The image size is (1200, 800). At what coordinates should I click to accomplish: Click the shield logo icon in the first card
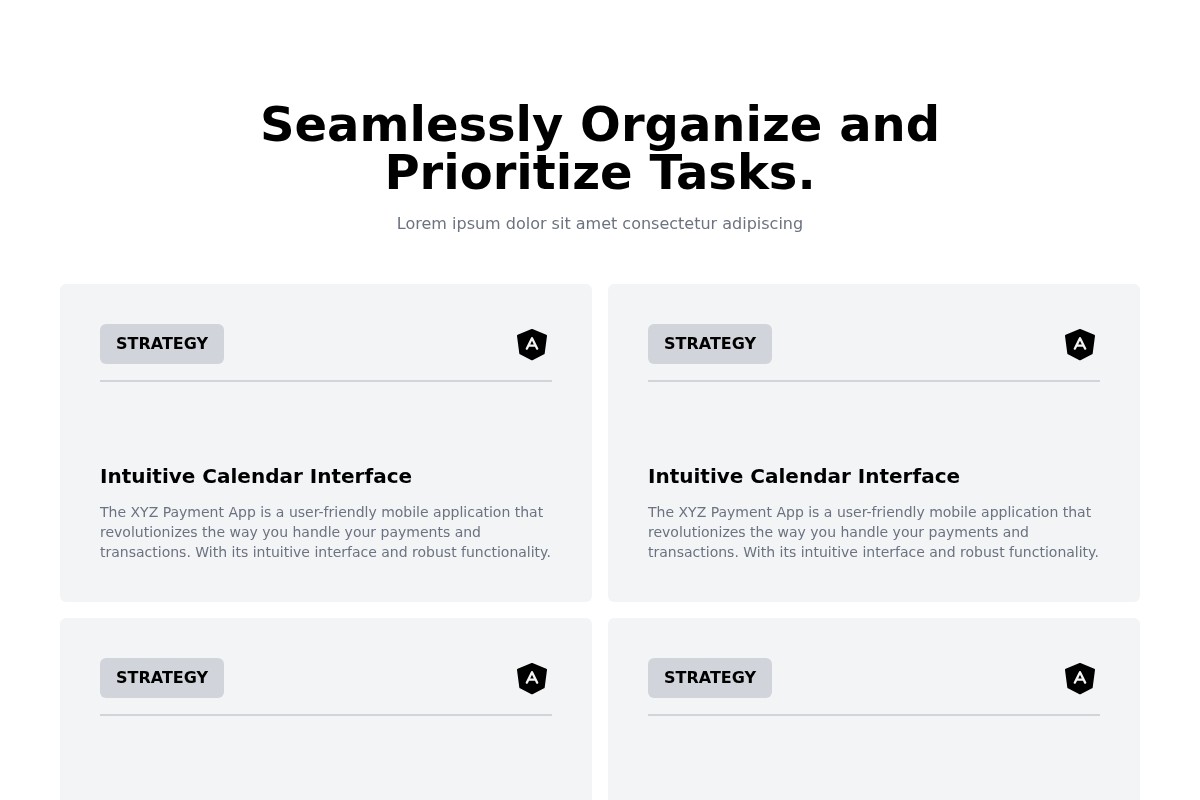[x=532, y=344]
